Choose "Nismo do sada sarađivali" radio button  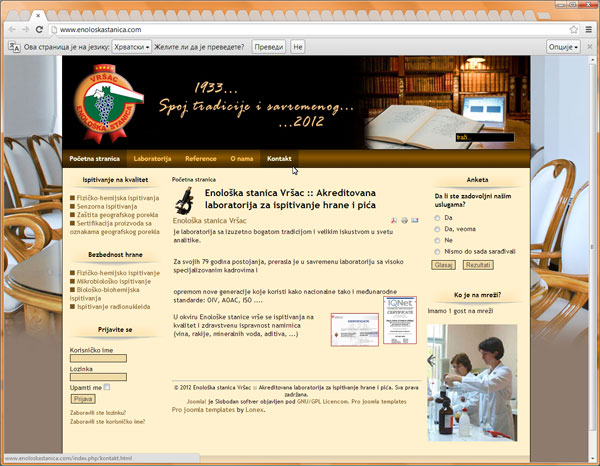(437, 252)
